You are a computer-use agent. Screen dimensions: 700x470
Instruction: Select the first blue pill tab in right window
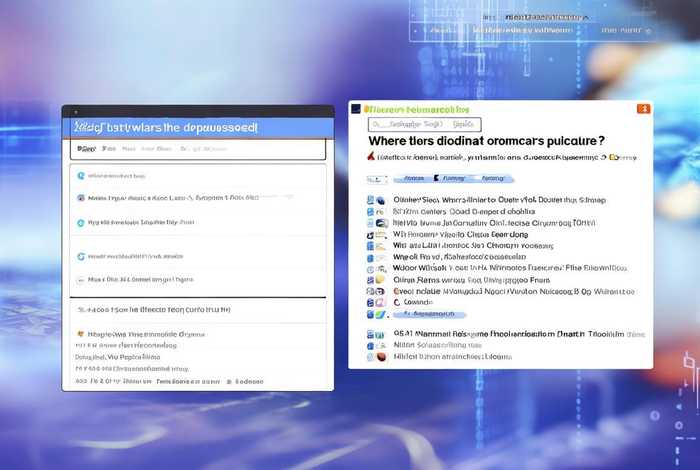[411, 178]
